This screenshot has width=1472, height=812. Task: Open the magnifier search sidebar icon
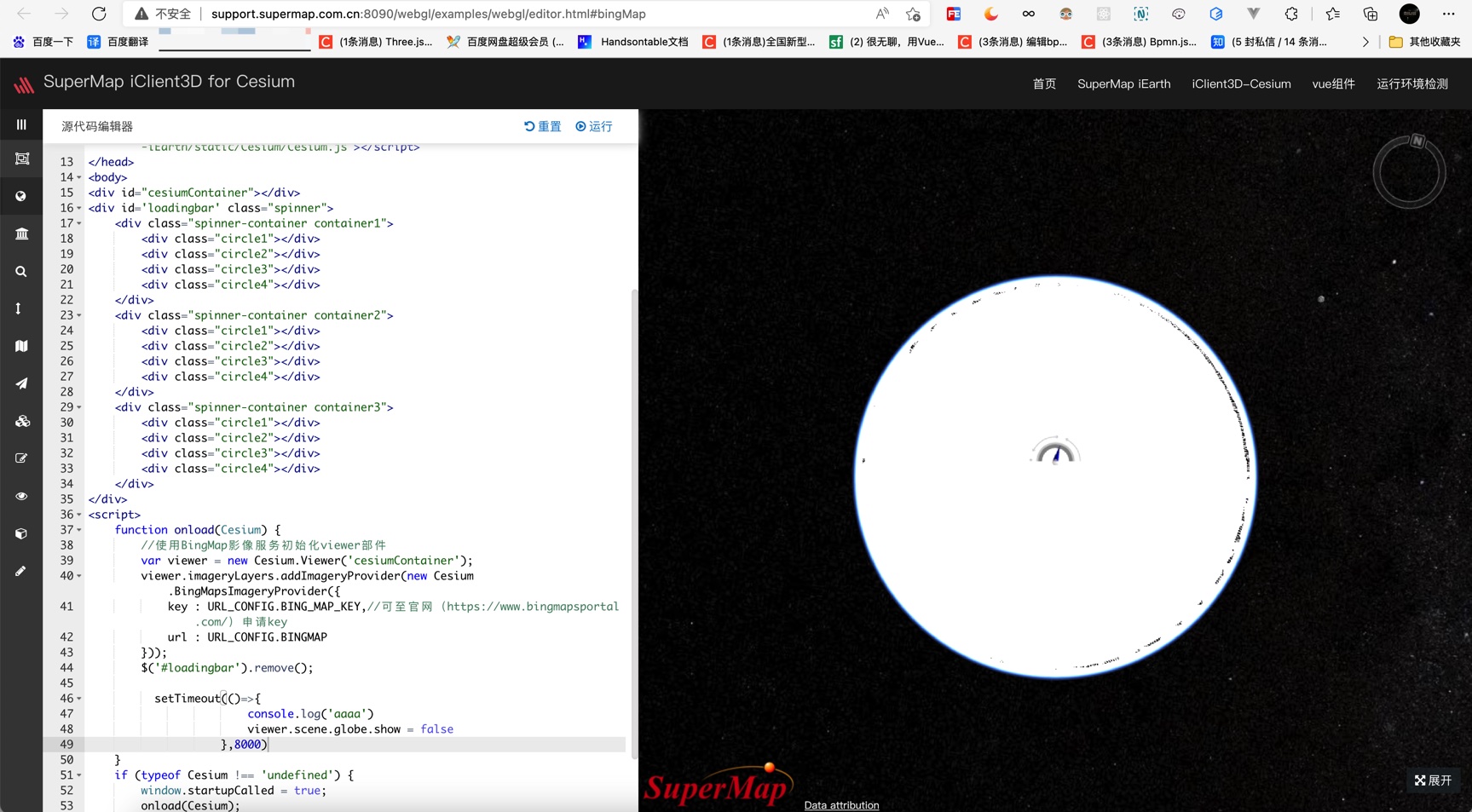pyautogui.click(x=21, y=271)
